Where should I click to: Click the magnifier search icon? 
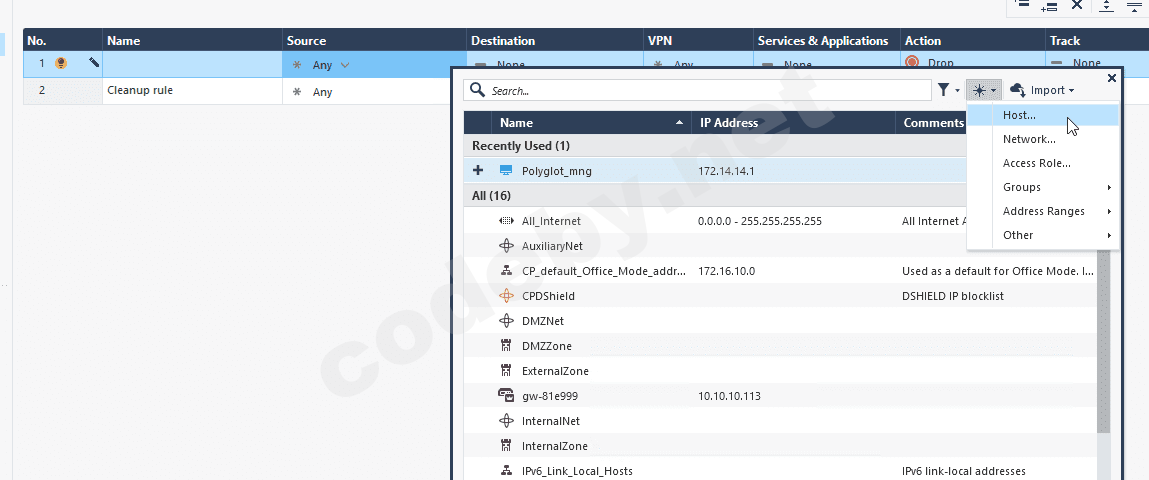coord(478,90)
